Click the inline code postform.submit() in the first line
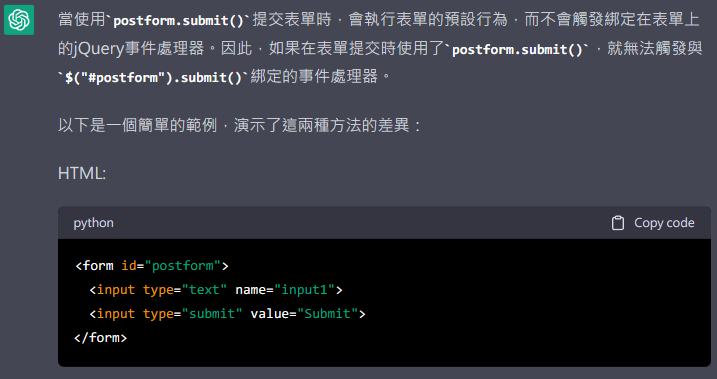The image size is (717, 379). [x=179, y=21]
